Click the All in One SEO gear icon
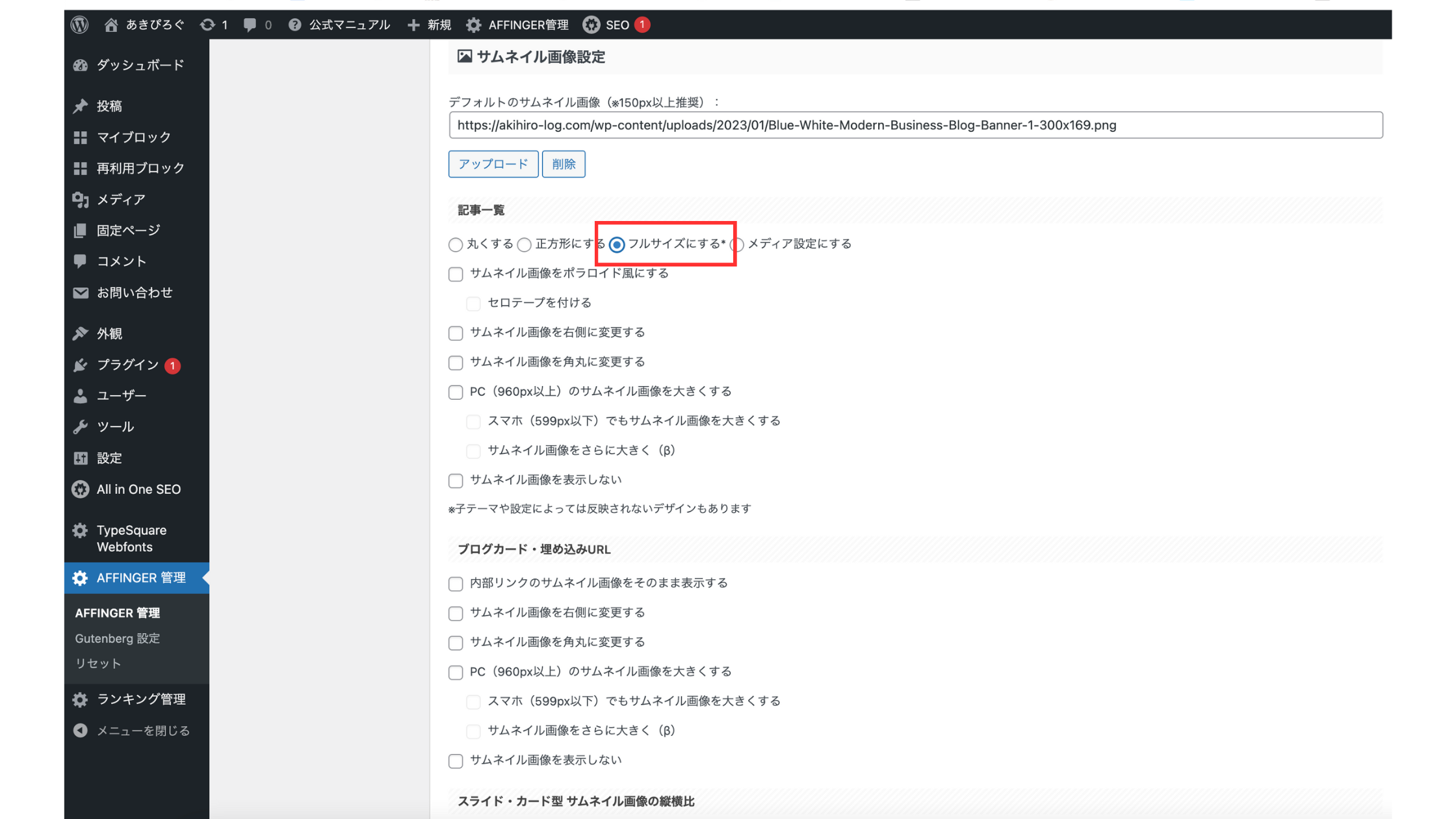Image resolution: width=1456 pixels, height=819 pixels. [x=81, y=489]
